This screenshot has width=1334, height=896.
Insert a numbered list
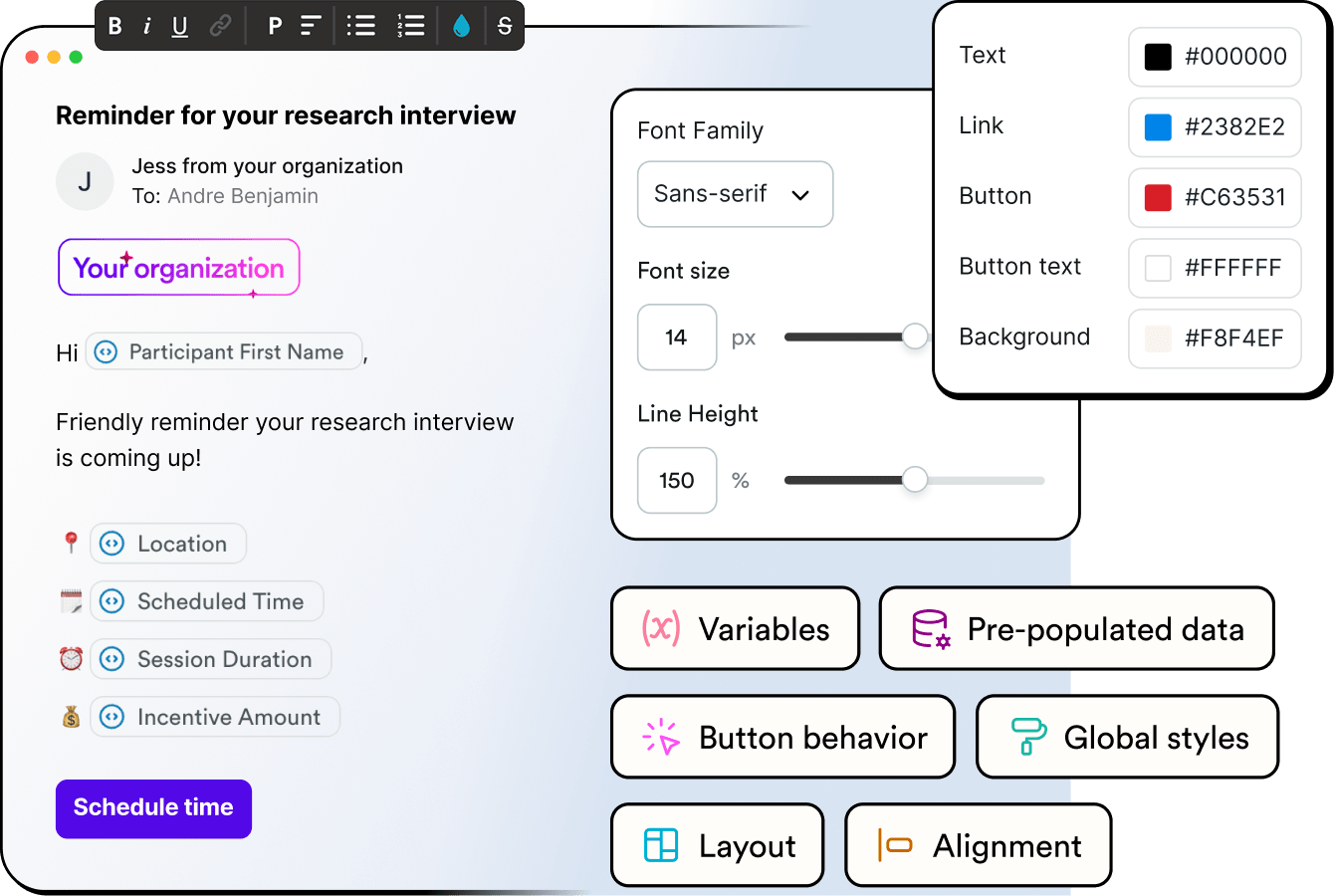[x=410, y=26]
